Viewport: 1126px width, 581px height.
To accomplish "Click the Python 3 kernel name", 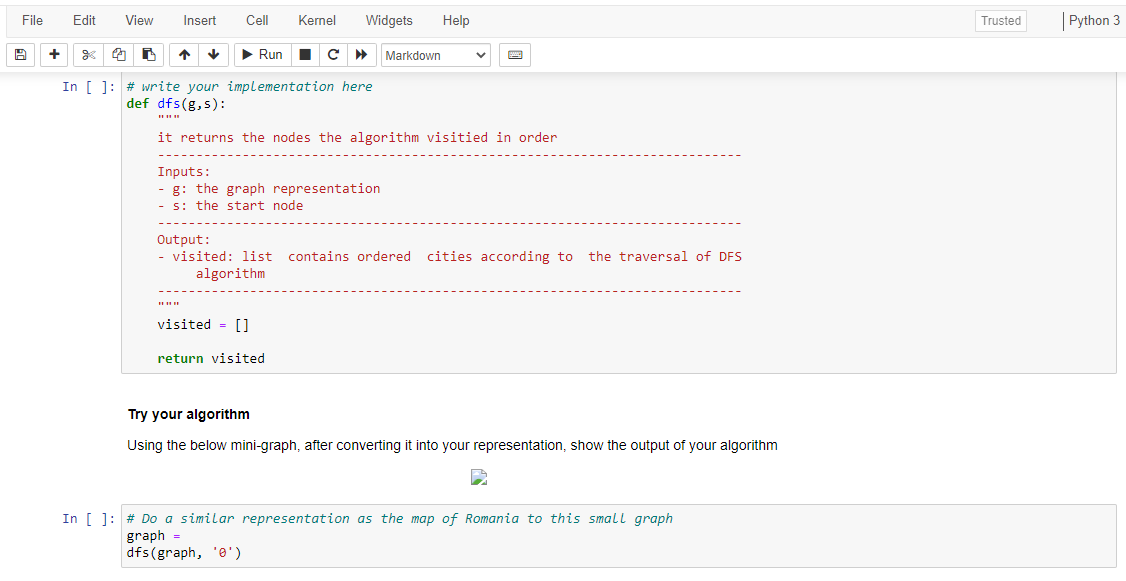I will coord(1095,20).
